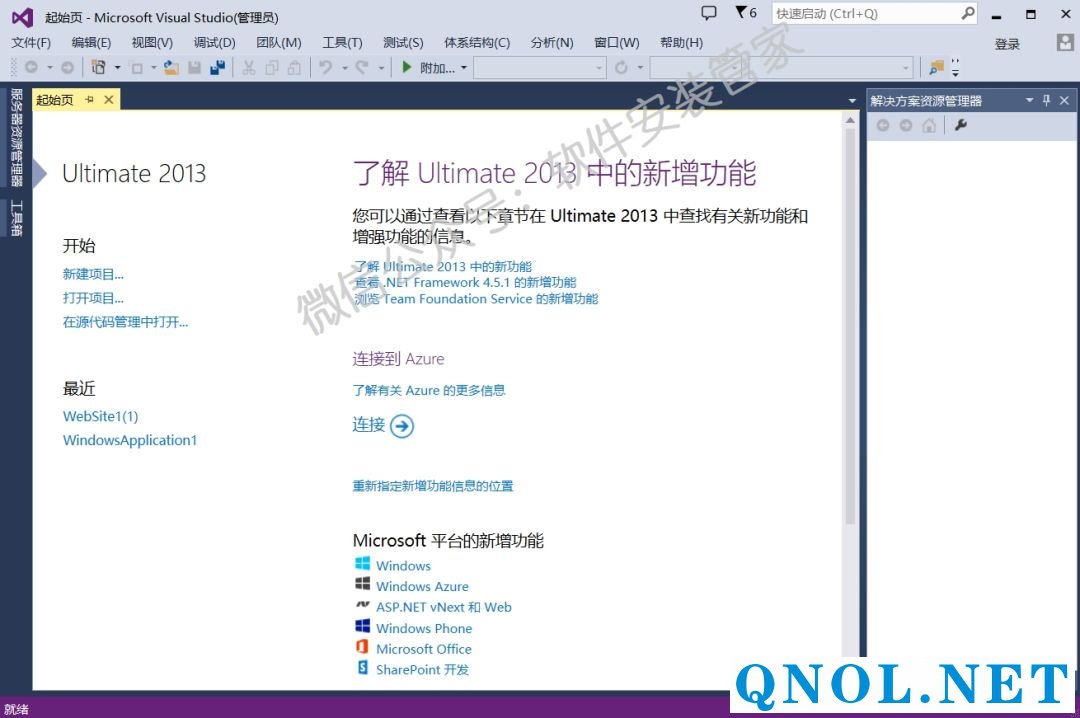This screenshot has height=718, width=1080.
Task: Expand the 附加 debug target dropdown arrow
Action: (x=463, y=69)
